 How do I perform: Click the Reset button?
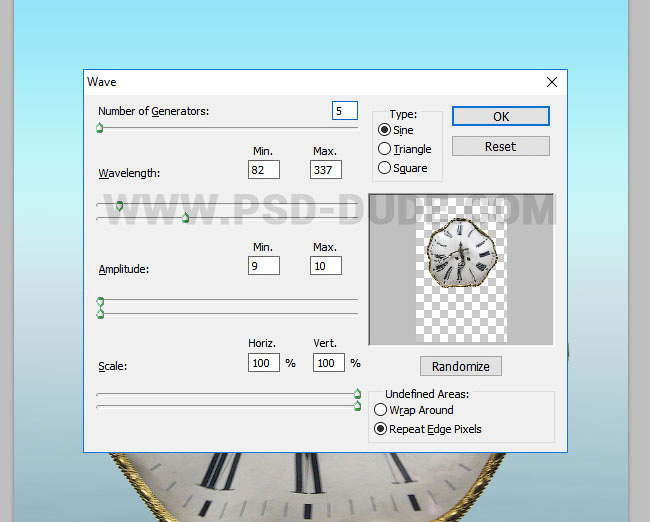coord(501,146)
